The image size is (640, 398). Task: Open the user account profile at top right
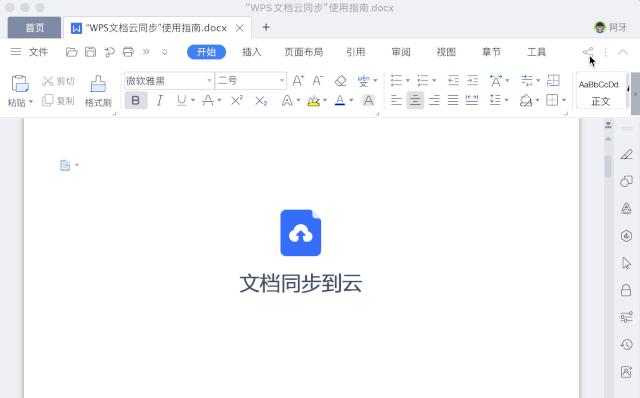610,27
